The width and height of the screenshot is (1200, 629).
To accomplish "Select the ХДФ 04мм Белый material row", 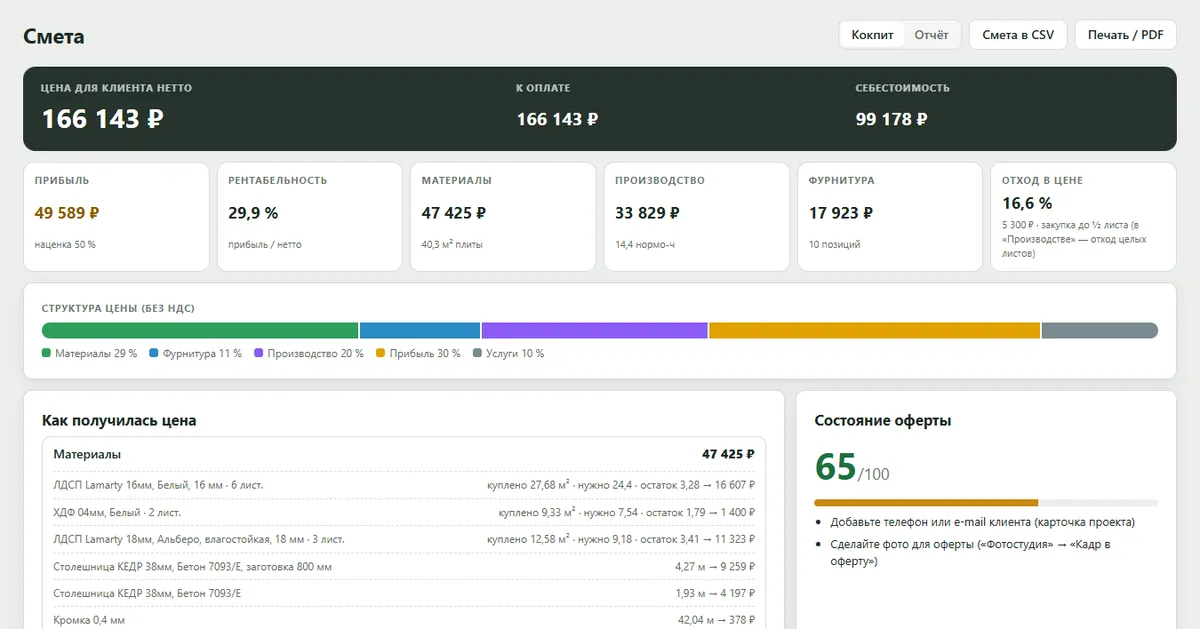I will [x=404, y=512].
